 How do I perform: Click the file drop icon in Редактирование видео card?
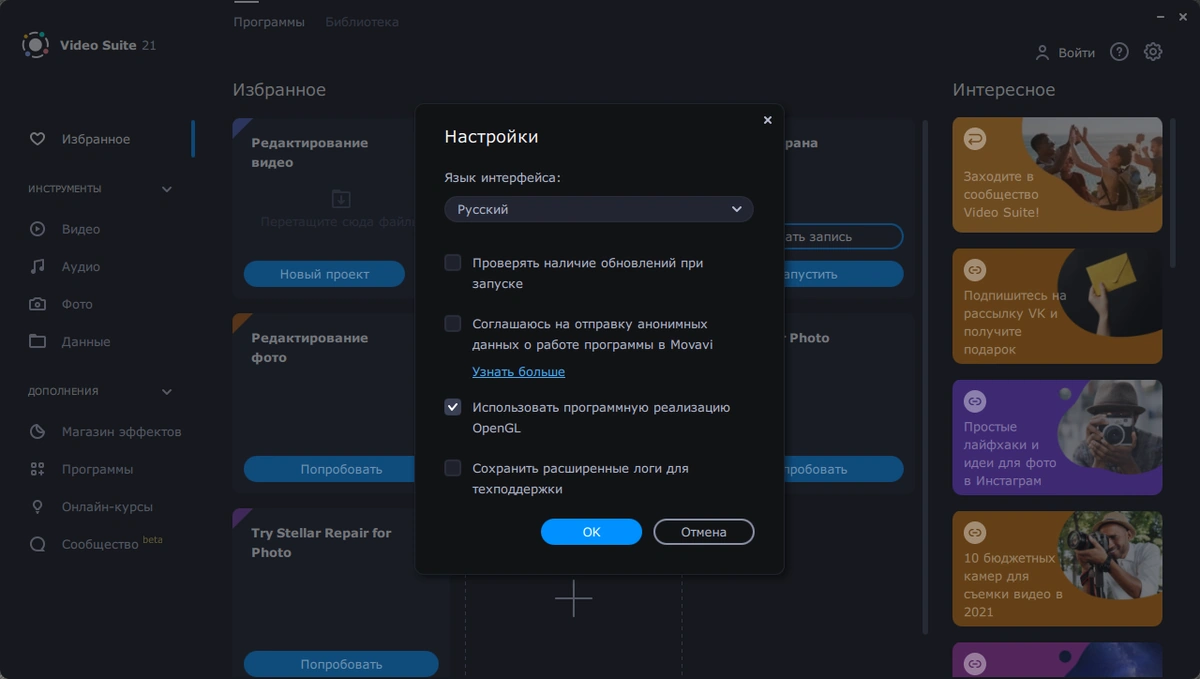pos(341,198)
